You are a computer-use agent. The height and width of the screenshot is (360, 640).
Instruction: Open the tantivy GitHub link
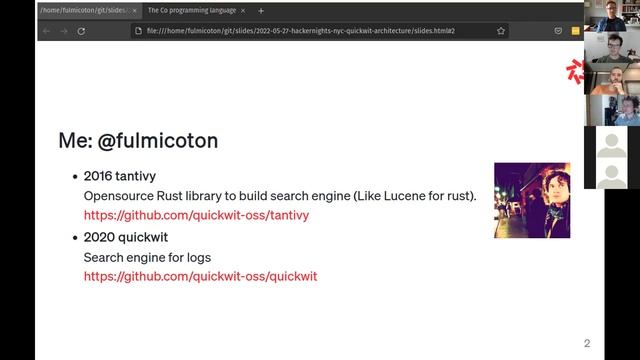point(196,215)
